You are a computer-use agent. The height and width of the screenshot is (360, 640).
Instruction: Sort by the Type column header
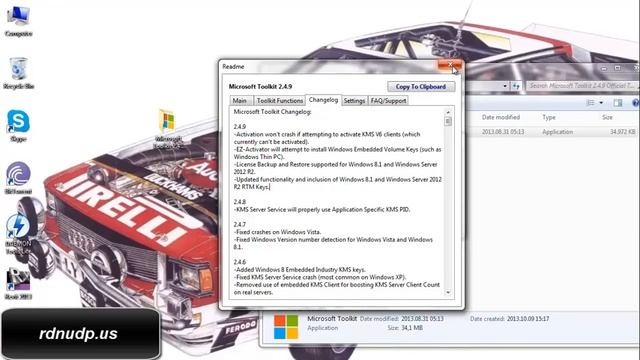click(x=549, y=117)
